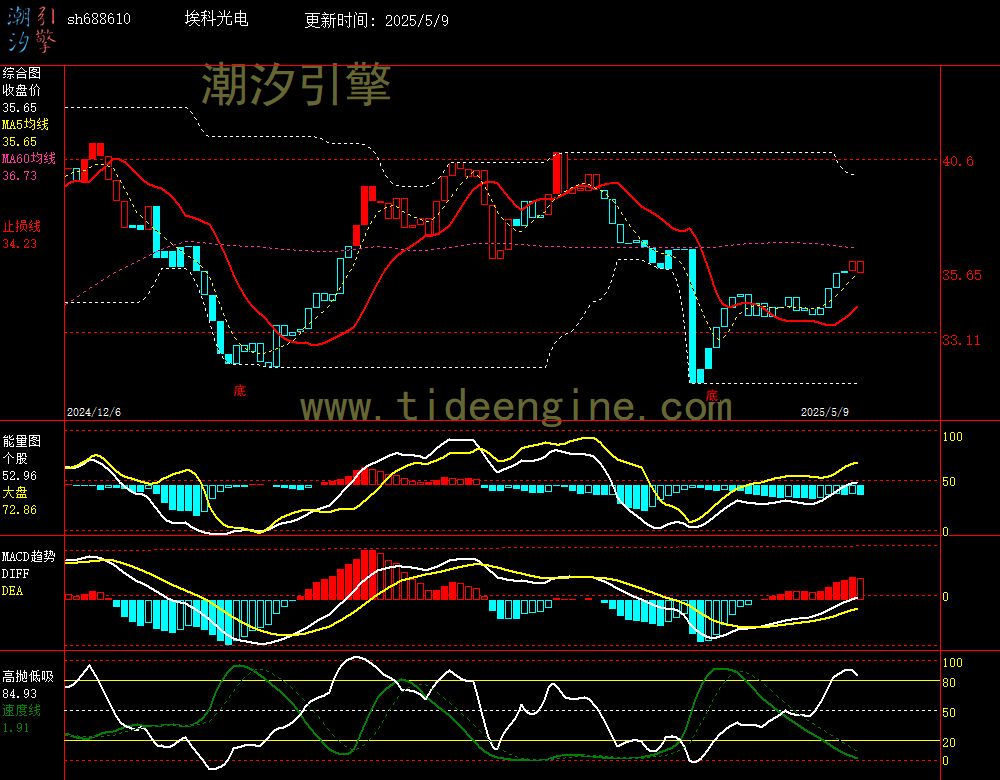Click the 潮汐引擎 logo in the header
1000x780 pixels.
[31, 30]
